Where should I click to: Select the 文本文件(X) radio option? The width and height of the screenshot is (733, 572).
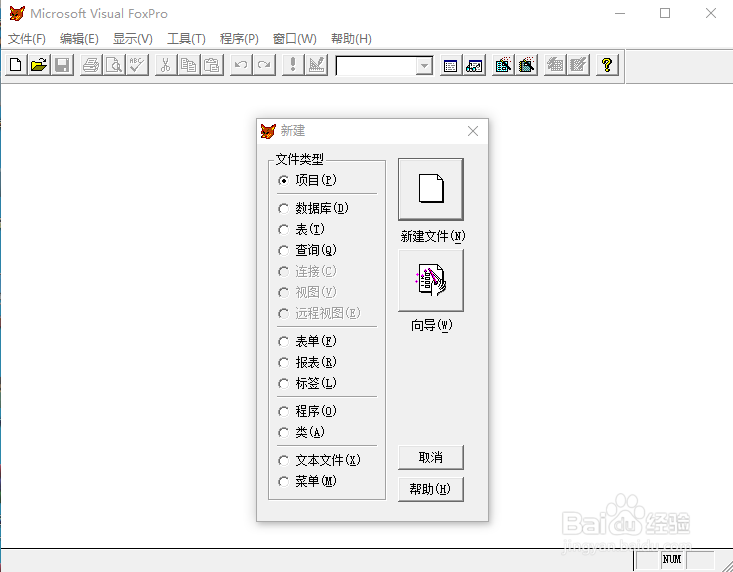coord(319,460)
